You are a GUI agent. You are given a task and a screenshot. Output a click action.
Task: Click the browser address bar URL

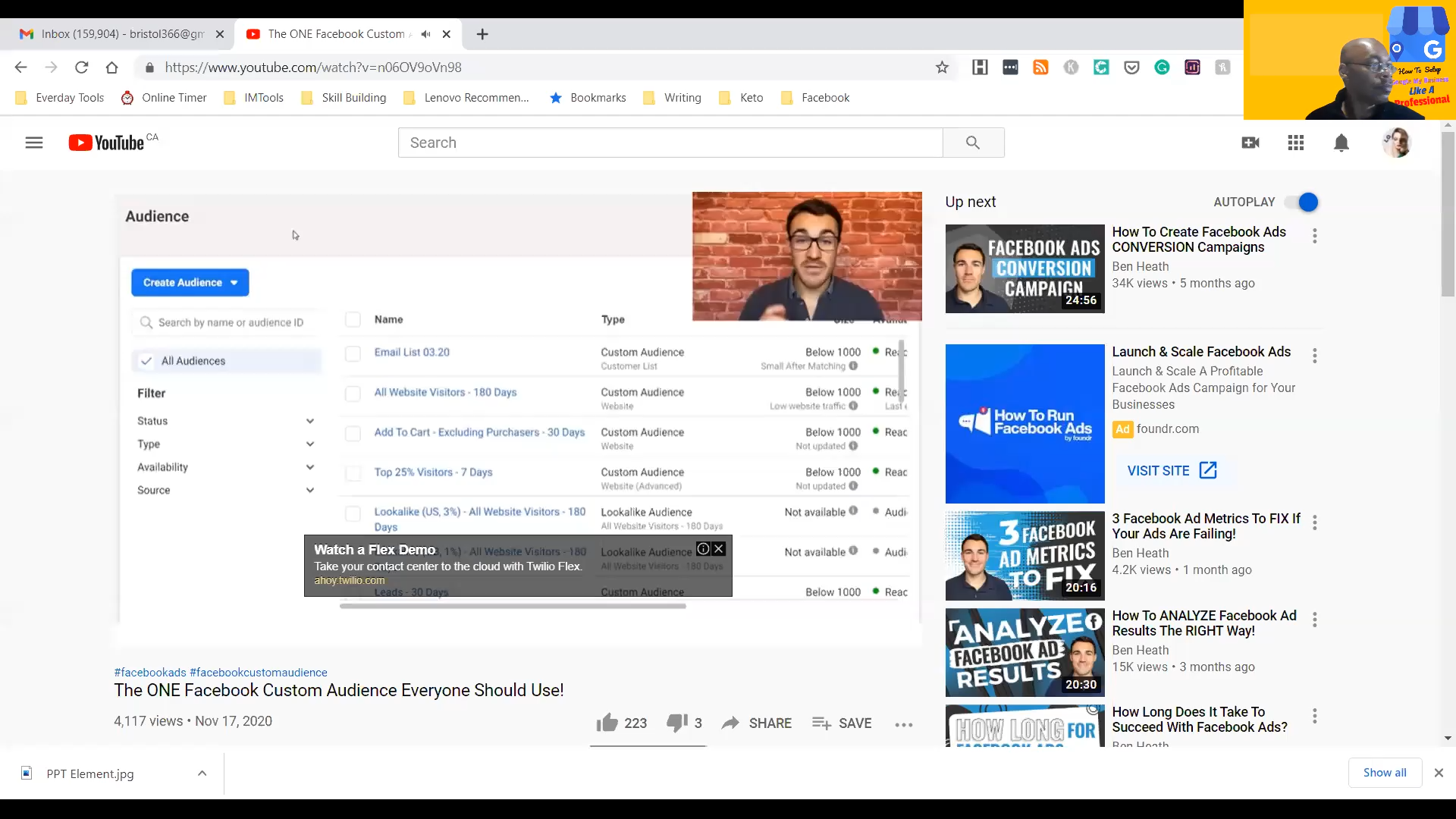[313, 67]
